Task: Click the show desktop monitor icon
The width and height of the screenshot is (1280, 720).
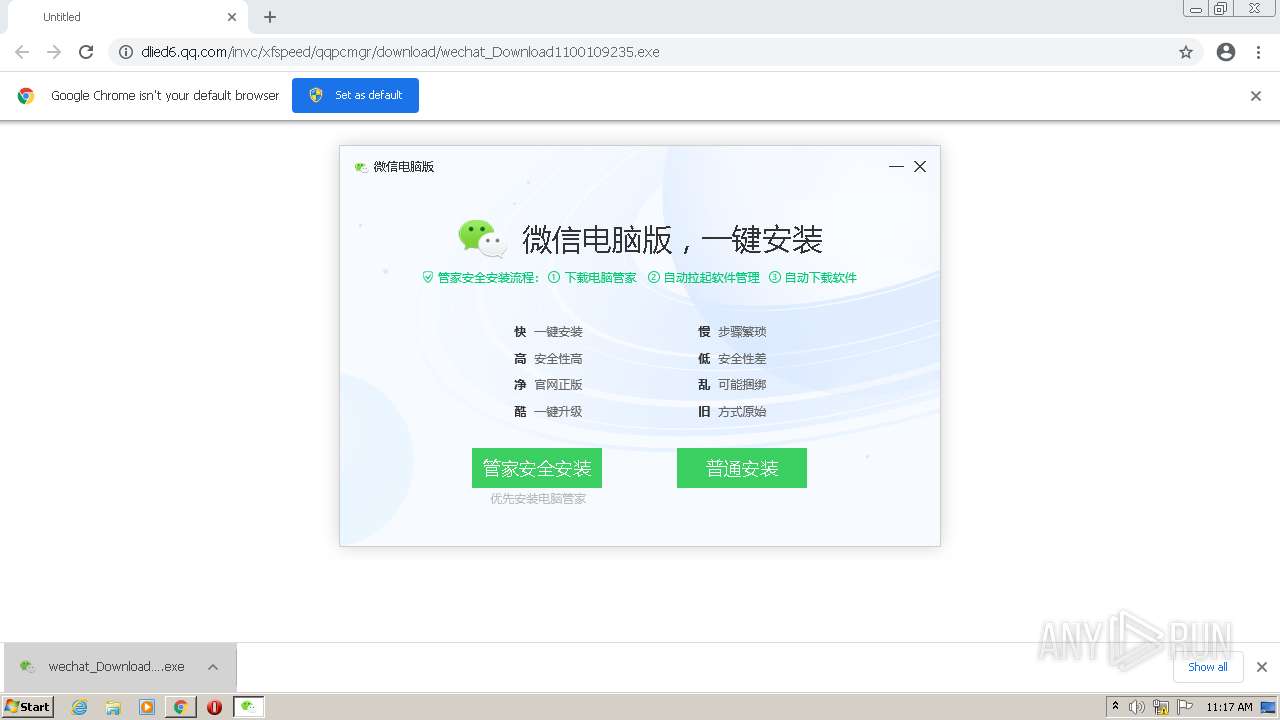Action: click(1268, 707)
